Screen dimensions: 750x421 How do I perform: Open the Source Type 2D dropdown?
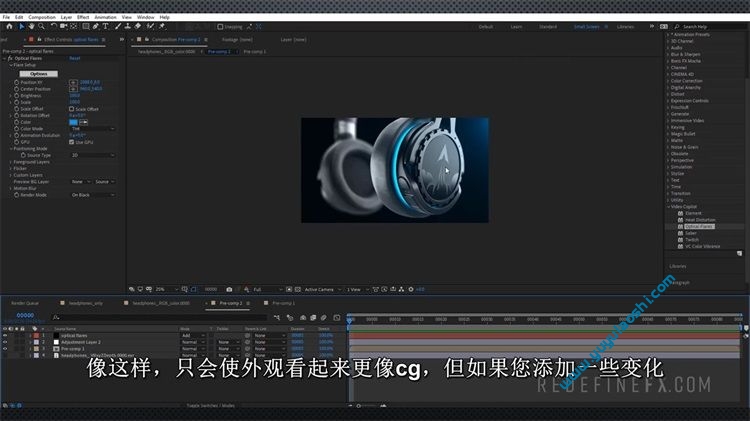click(93, 155)
